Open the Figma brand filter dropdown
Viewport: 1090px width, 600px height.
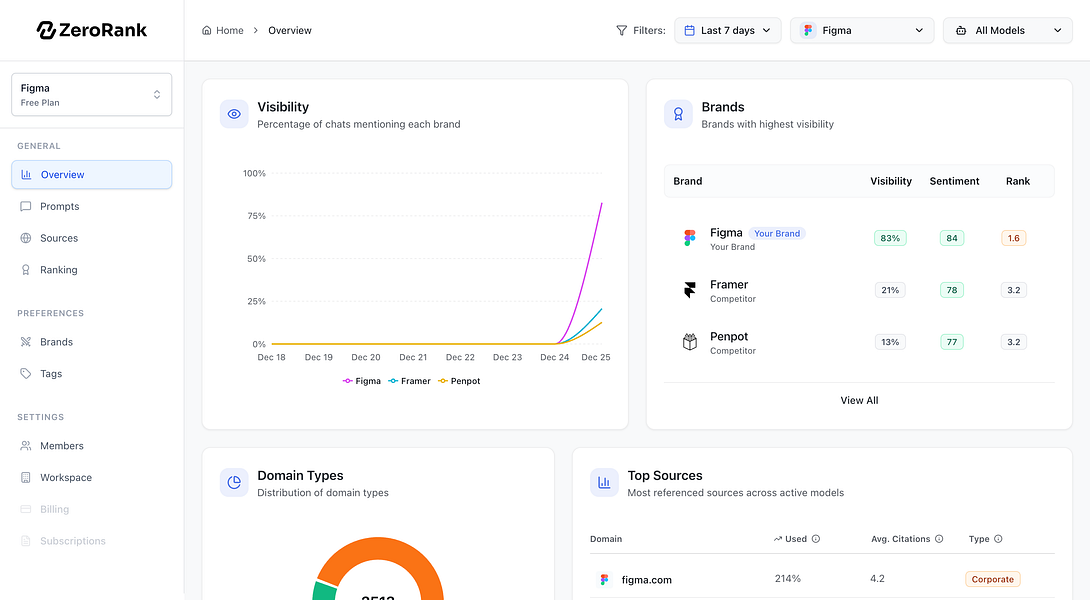click(862, 31)
